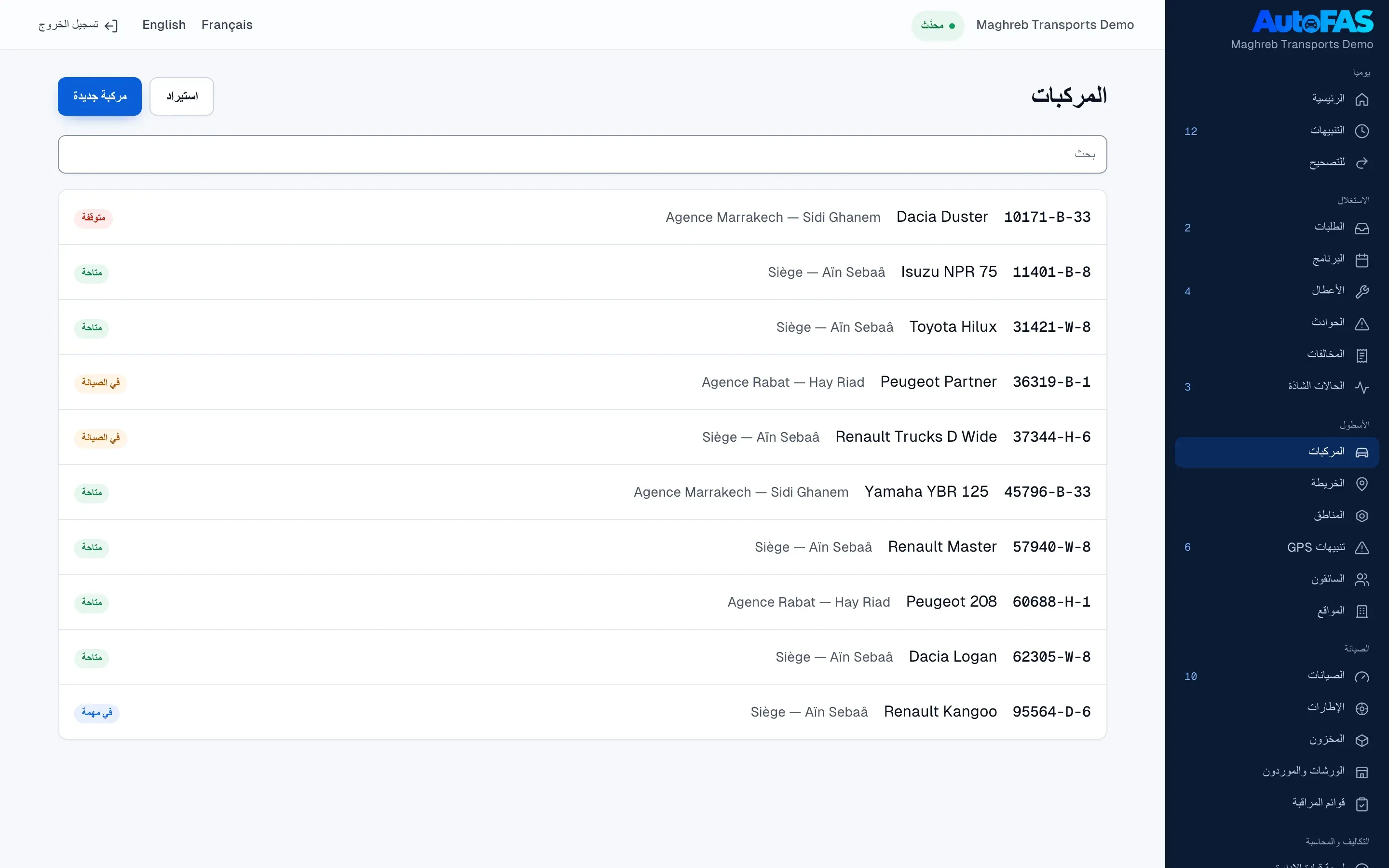Open the Renault Master vehicle

(582, 547)
